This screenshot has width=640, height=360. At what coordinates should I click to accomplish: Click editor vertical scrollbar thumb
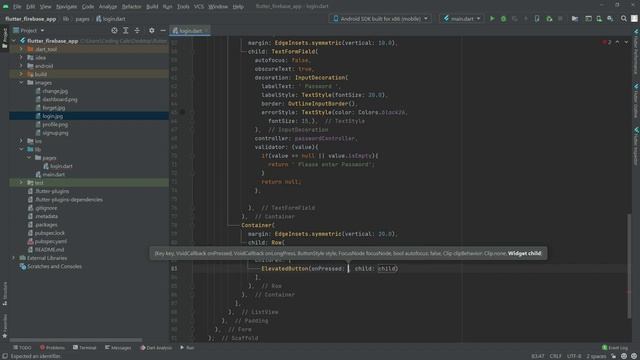coord(629,266)
